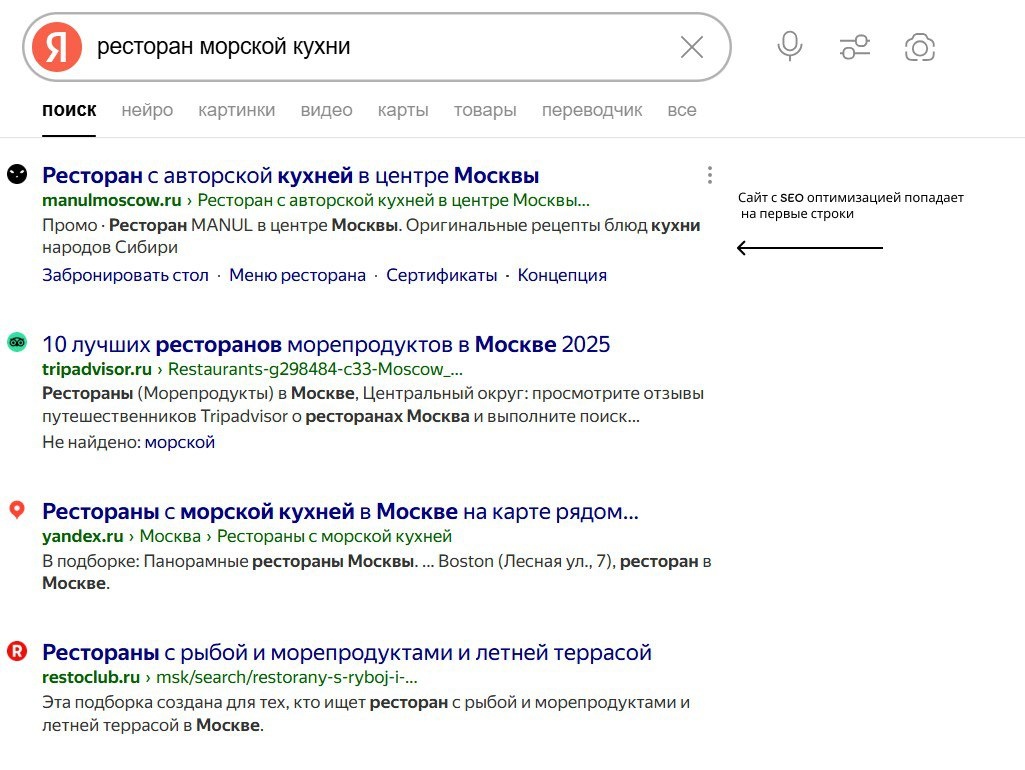Open the Забронировать стол sitelink
The image size is (1025, 770).
pyautogui.click(x=124, y=274)
